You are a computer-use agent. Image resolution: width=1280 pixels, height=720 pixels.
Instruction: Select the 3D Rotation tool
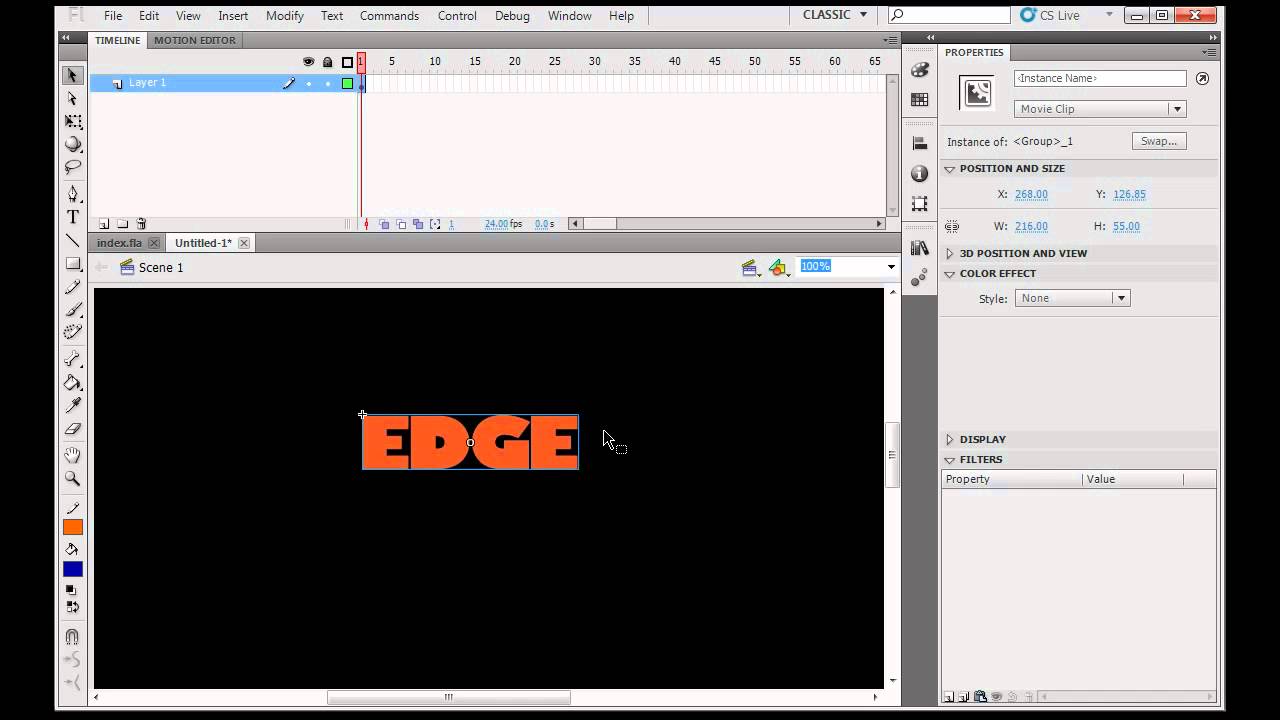point(73,144)
